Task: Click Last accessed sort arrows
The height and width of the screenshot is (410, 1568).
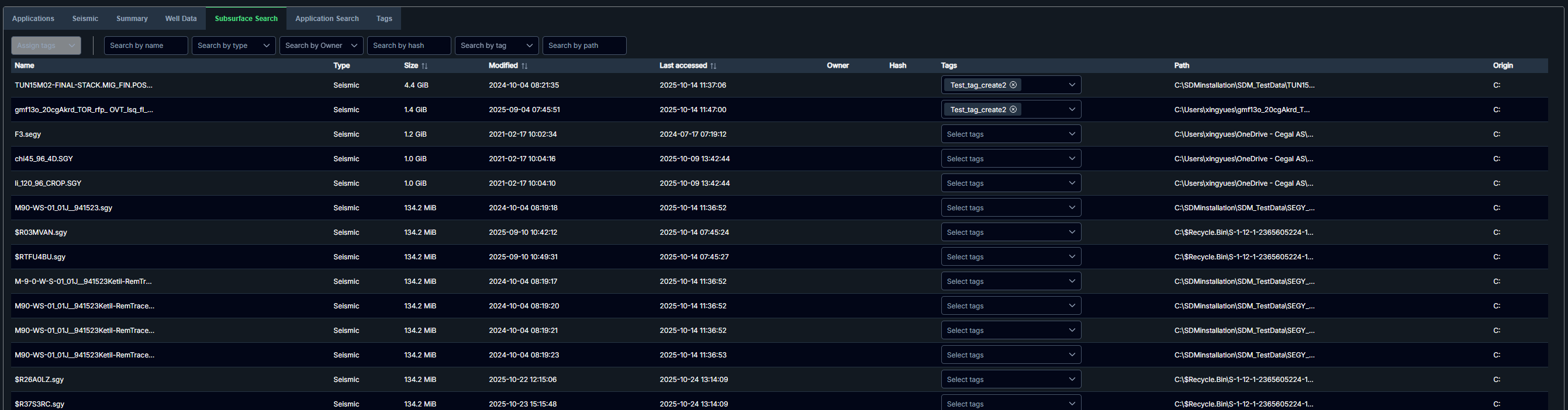Action: pos(713,65)
